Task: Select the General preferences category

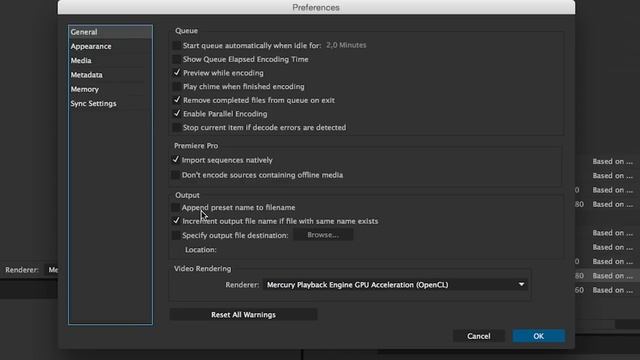Action: point(110,32)
